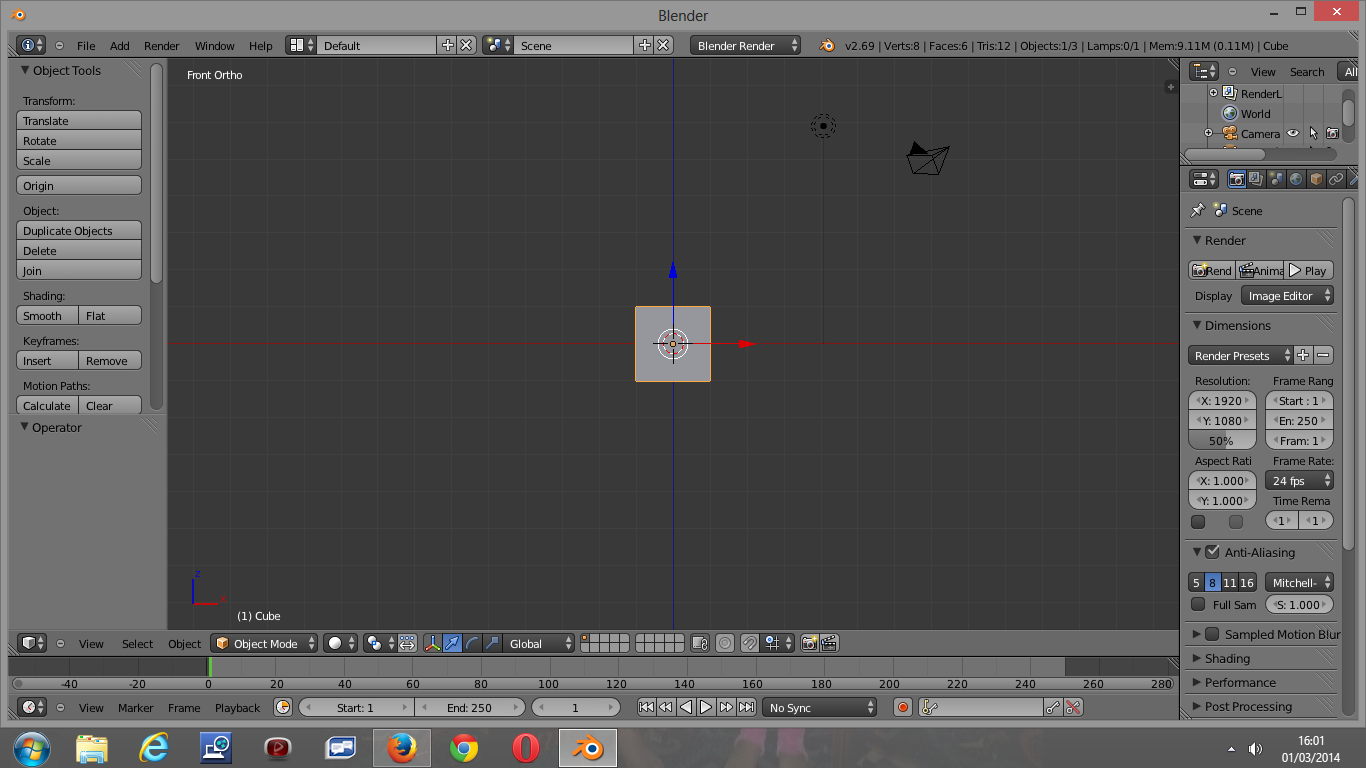Screen dimensions: 1366x768
Task: Enable the Full Sample checkbox
Action: 1198,604
